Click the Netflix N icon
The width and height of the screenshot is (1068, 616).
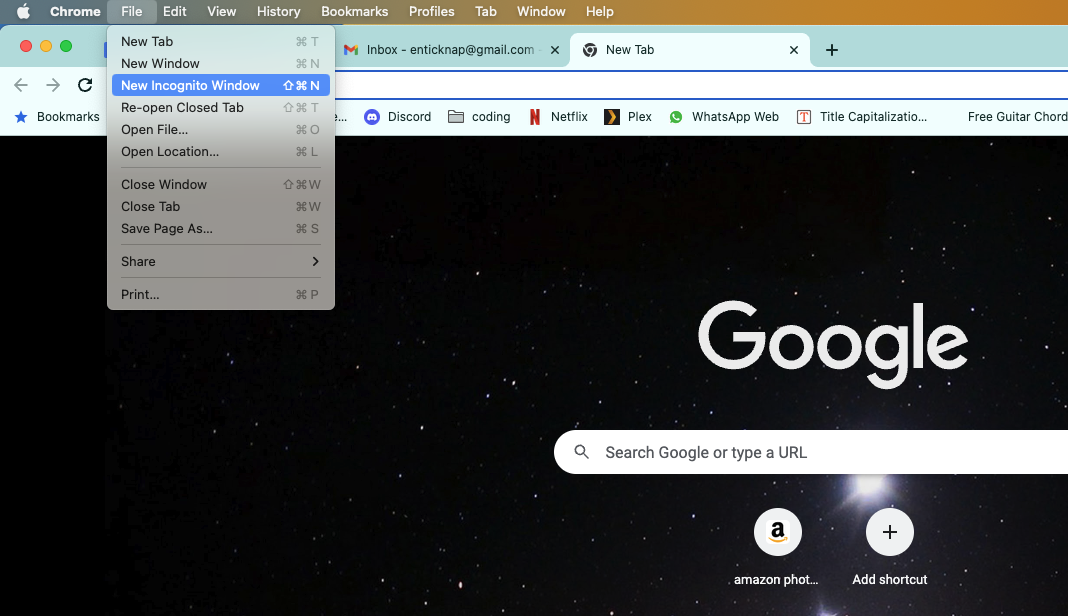click(x=535, y=117)
